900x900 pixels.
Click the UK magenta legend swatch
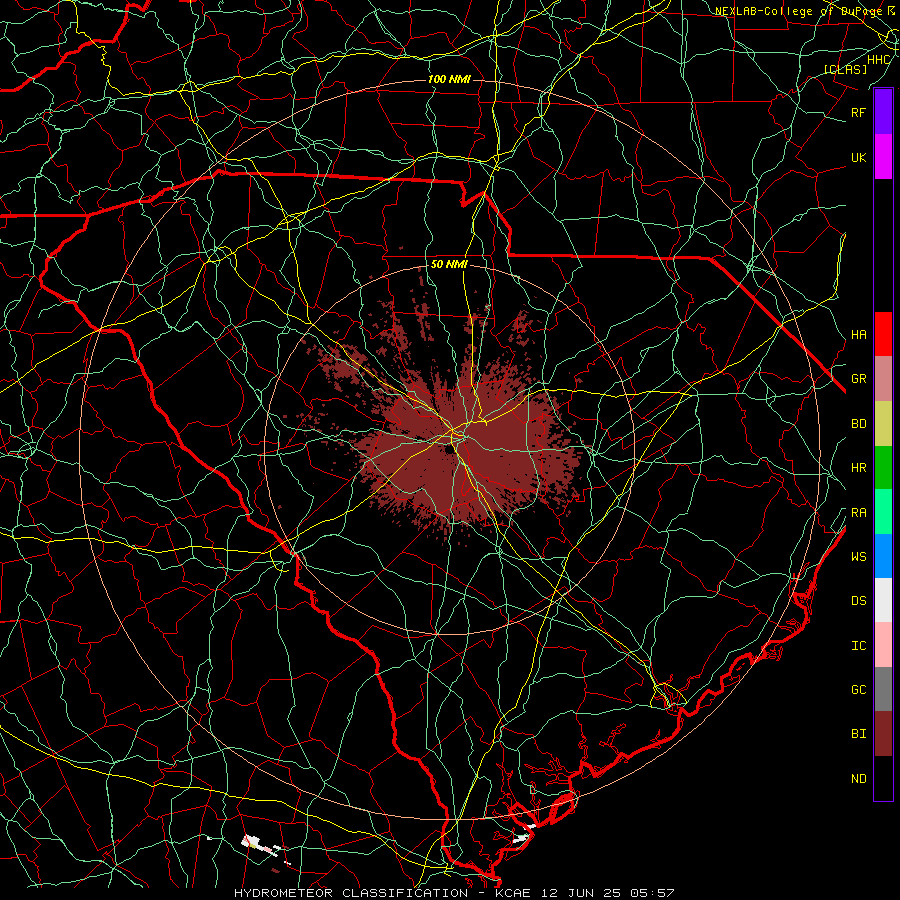(883, 157)
